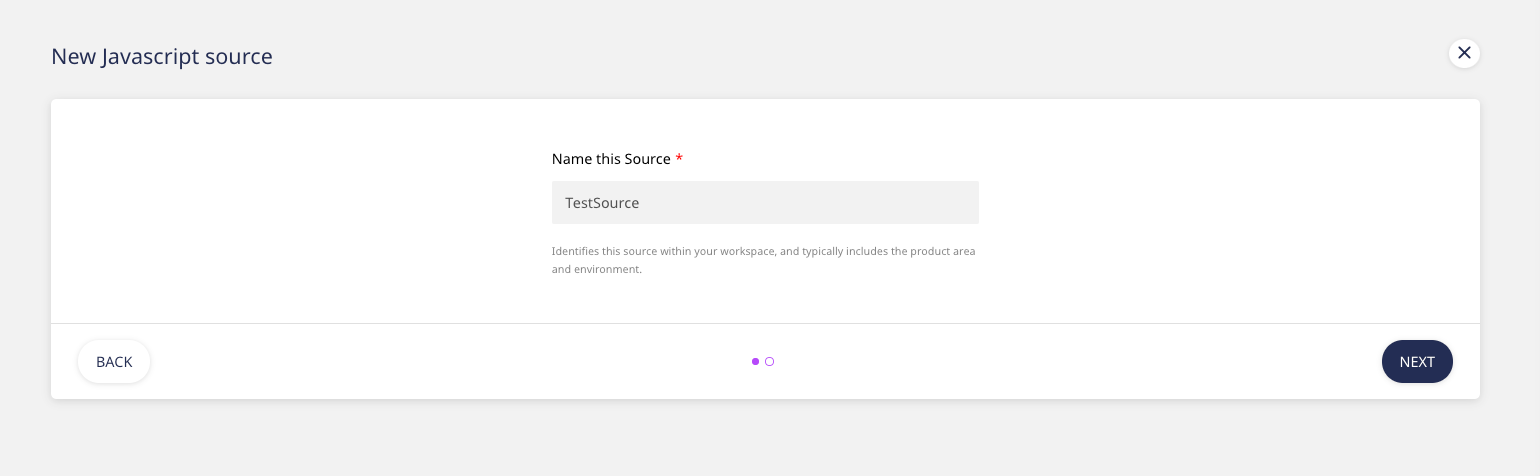Proceed to the next setup step
This screenshot has width=1540, height=476.
click(x=1416, y=362)
